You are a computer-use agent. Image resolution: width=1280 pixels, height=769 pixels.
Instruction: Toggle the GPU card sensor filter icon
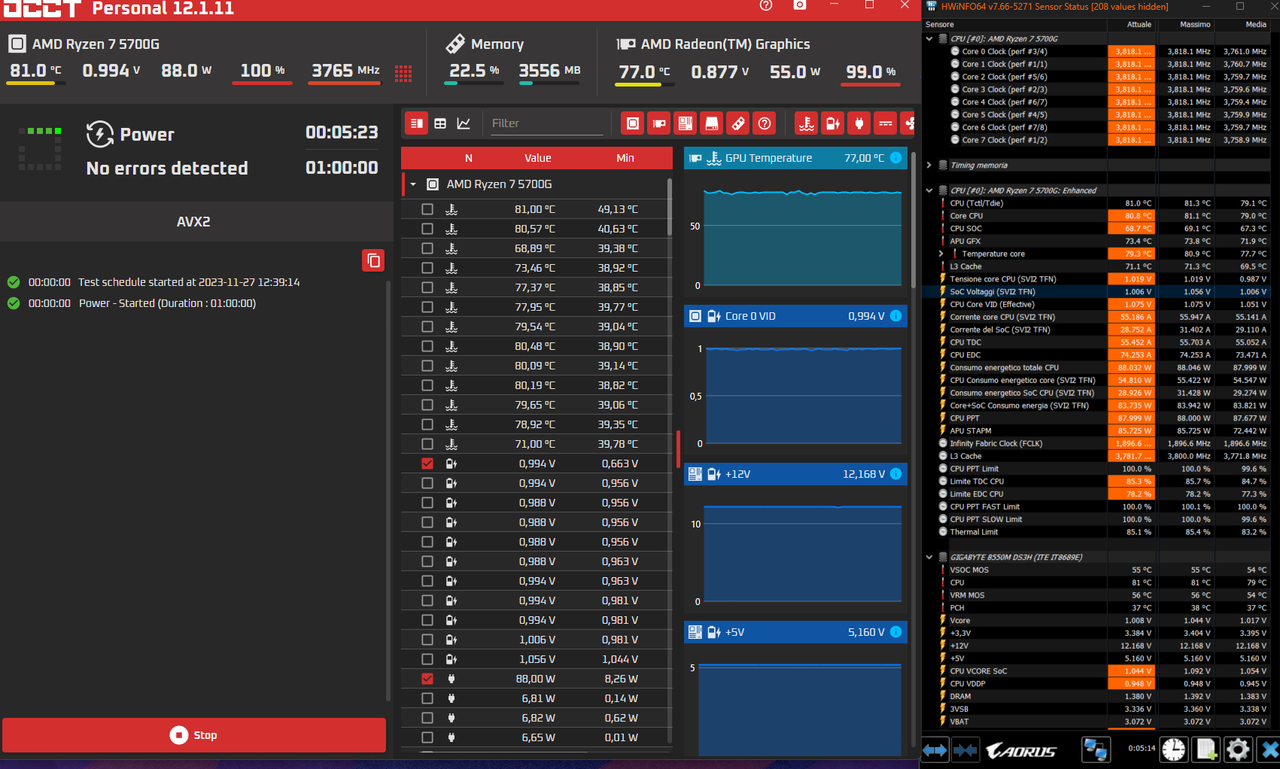coord(659,124)
